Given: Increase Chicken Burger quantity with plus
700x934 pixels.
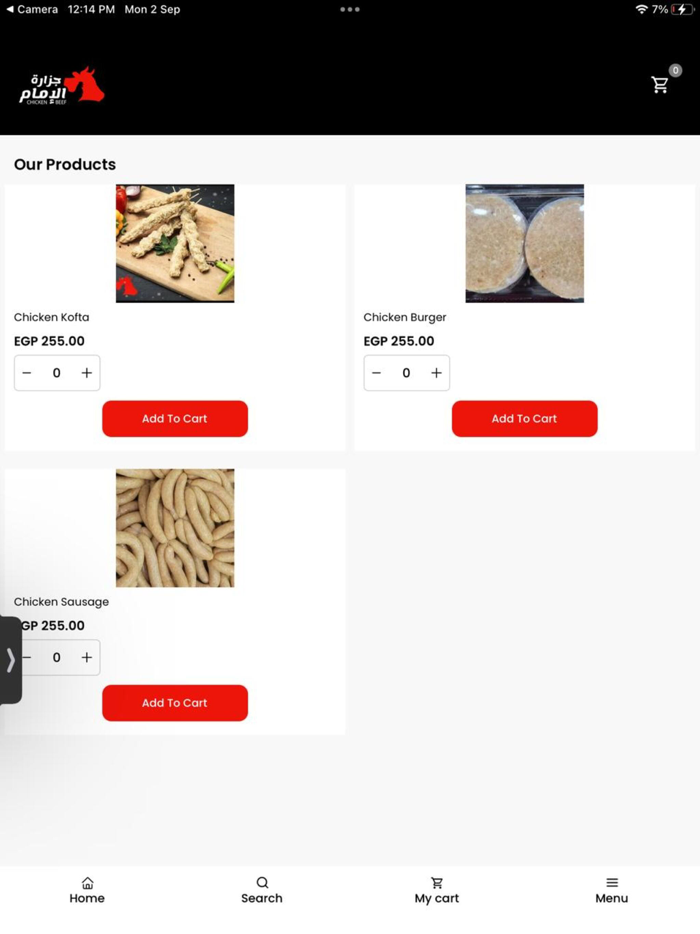Looking at the screenshot, I should coord(437,373).
